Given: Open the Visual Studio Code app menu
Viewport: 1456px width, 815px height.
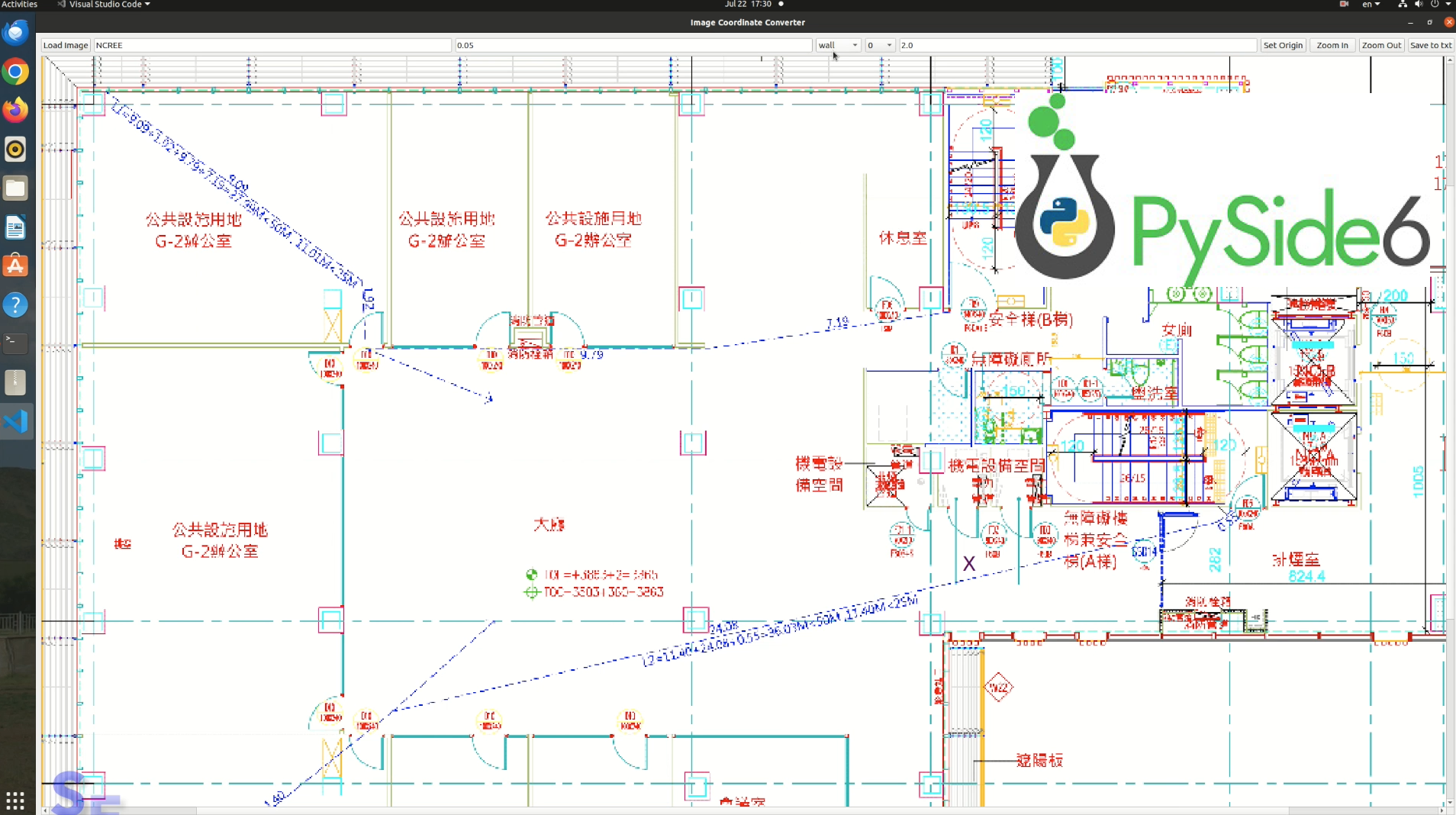Looking at the screenshot, I should pos(104,4).
